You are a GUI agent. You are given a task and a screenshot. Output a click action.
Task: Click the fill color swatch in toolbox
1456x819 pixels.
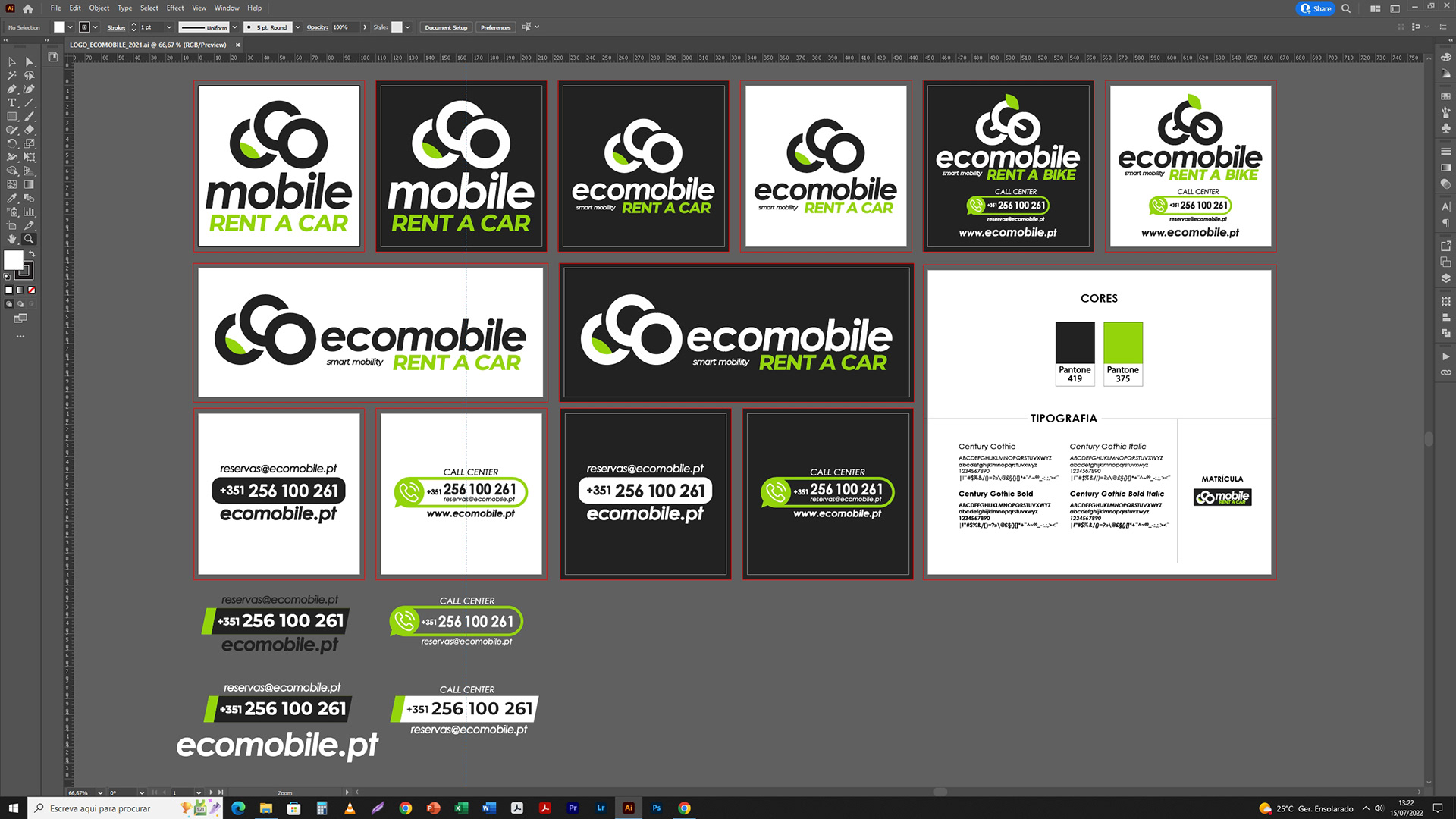pyautogui.click(x=14, y=260)
